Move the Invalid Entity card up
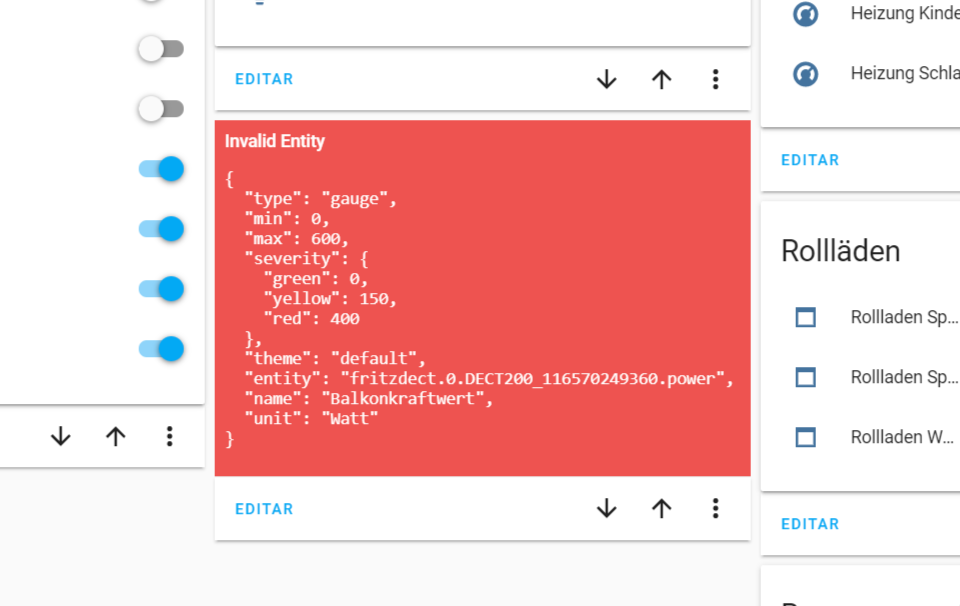960x606 pixels. click(661, 509)
